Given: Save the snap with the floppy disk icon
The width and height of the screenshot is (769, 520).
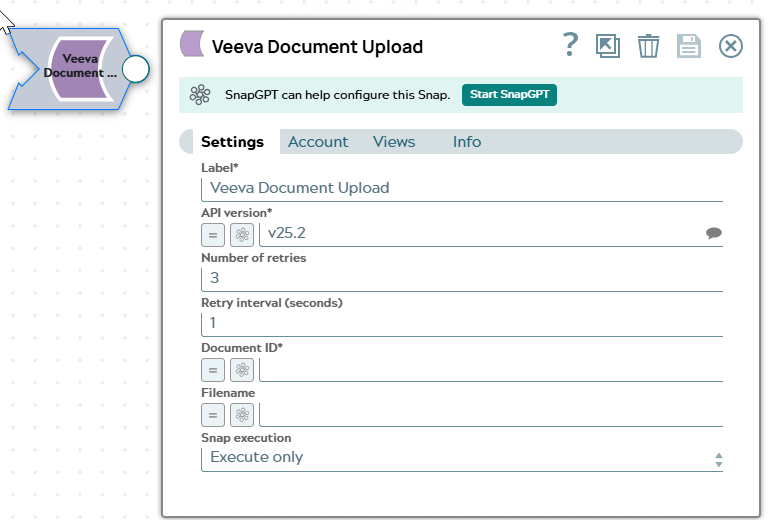Looking at the screenshot, I should pyautogui.click(x=689, y=46).
